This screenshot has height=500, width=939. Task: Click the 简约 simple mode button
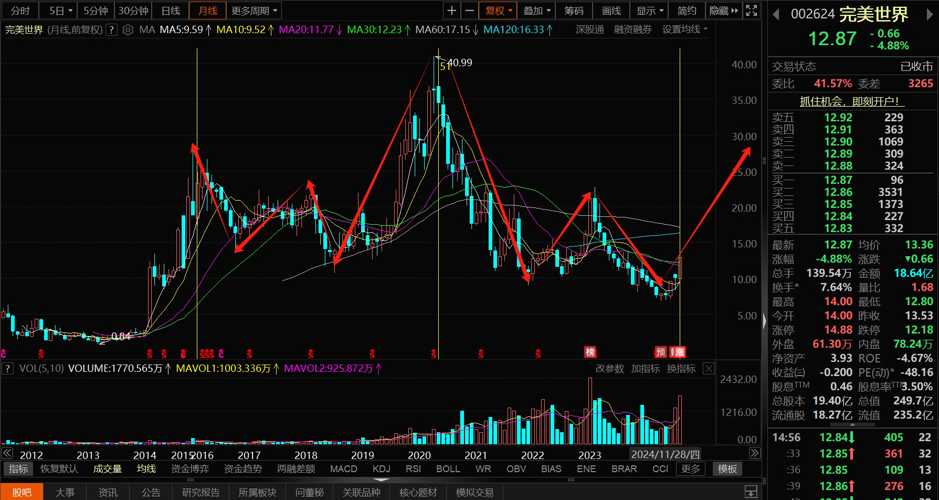click(x=687, y=10)
